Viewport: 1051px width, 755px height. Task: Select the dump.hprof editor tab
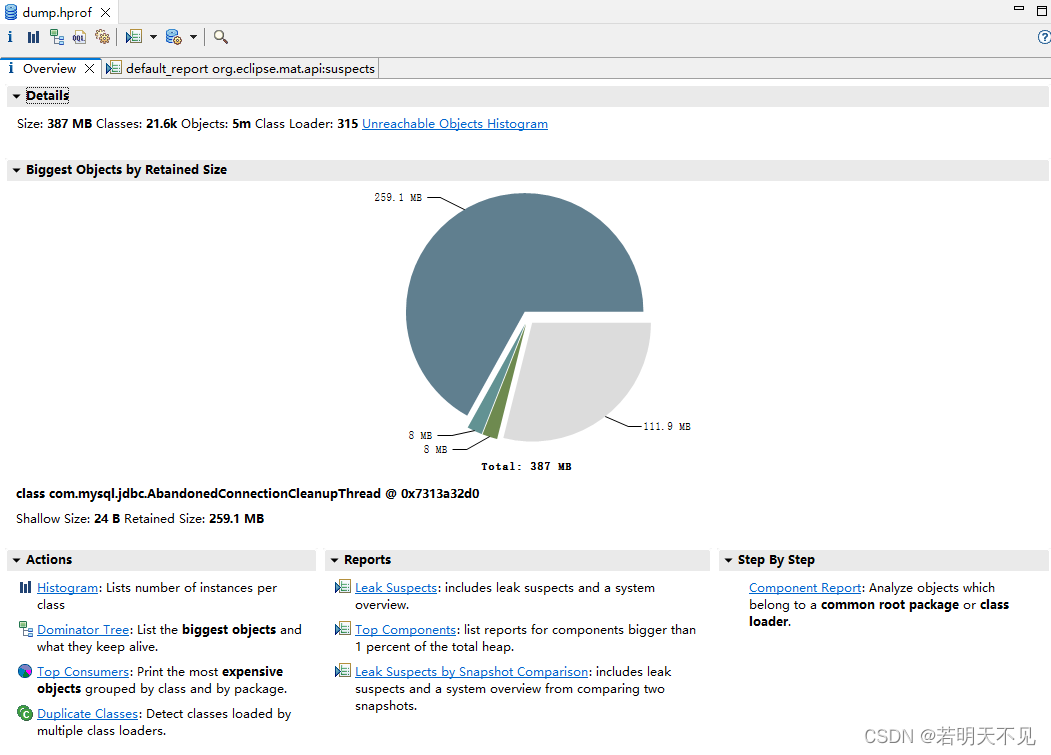[x=55, y=12]
